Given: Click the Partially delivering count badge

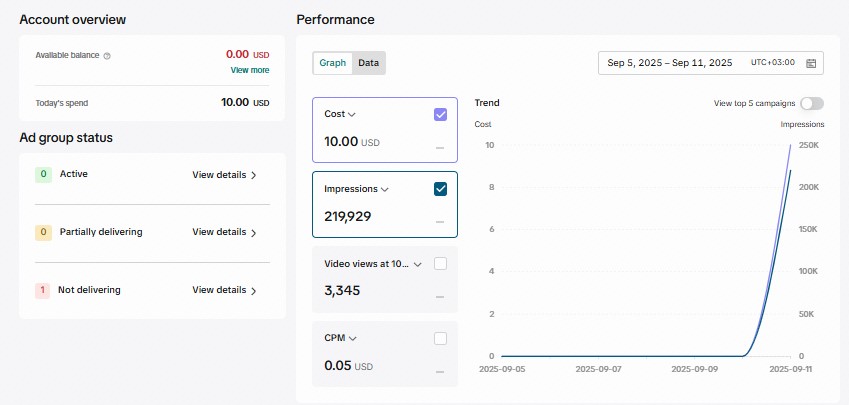Looking at the screenshot, I should [43, 233].
